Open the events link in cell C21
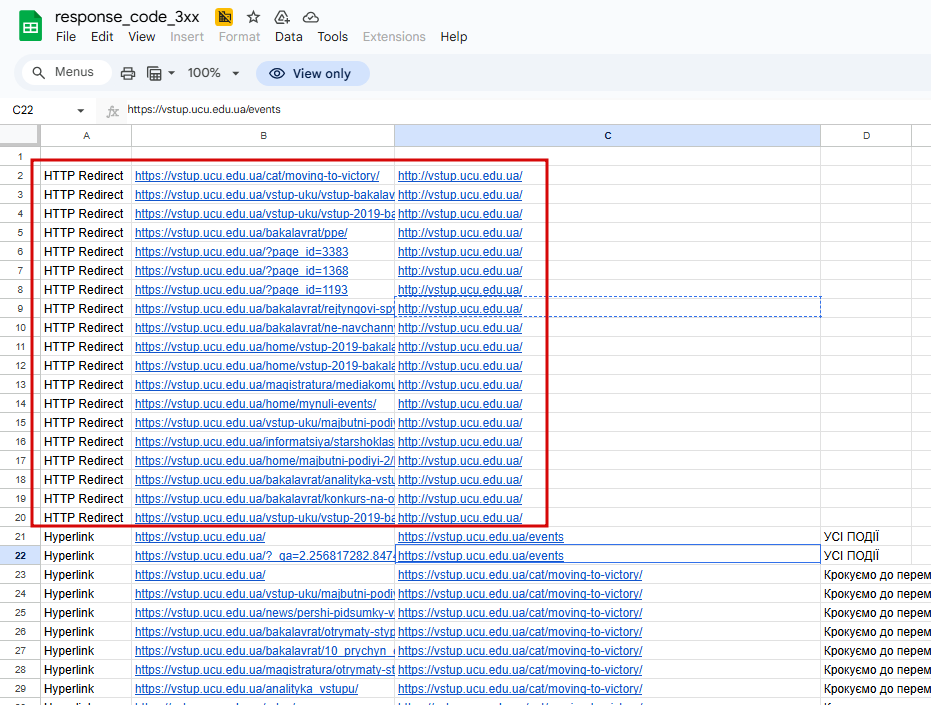The width and height of the screenshot is (931, 705). 480,537
